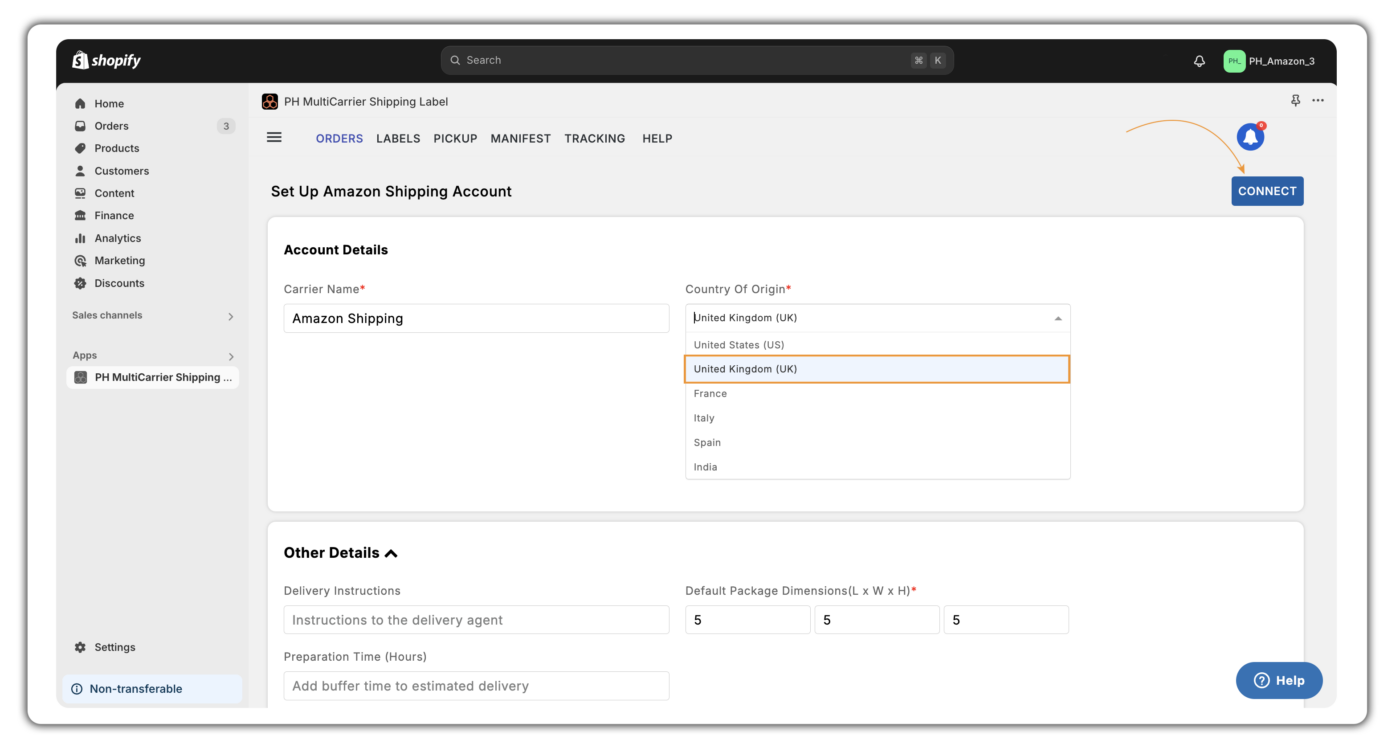Choose United Kingdom (UK) from list

point(877,369)
